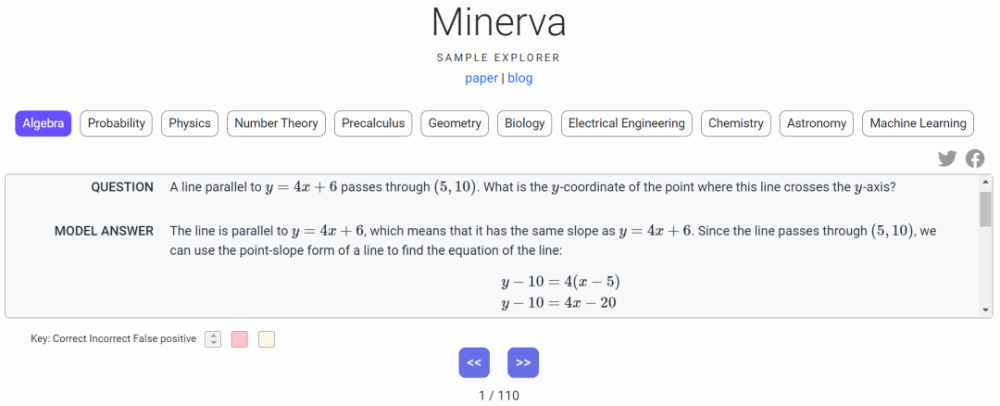Click the pink Incorrect key swatch
1000x406 pixels.
pyautogui.click(x=239, y=340)
